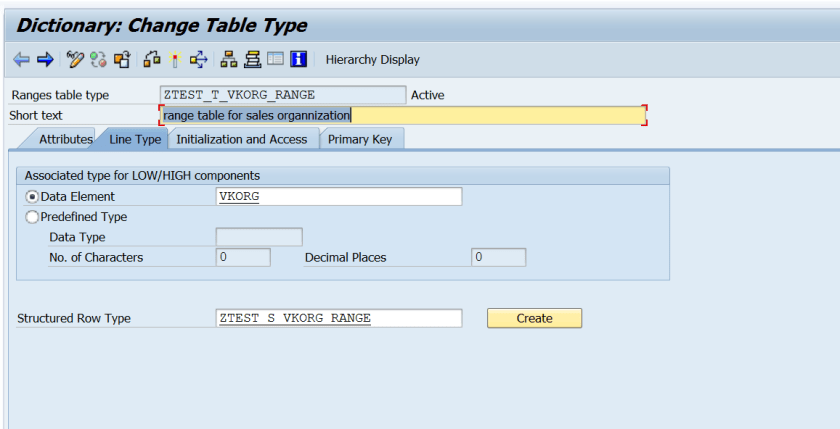Image resolution: width=840 pixels, height=429 pixels.
Task: Click the 'Decimal Places' label
Action: pyautogui.click(x=346, y=258)
